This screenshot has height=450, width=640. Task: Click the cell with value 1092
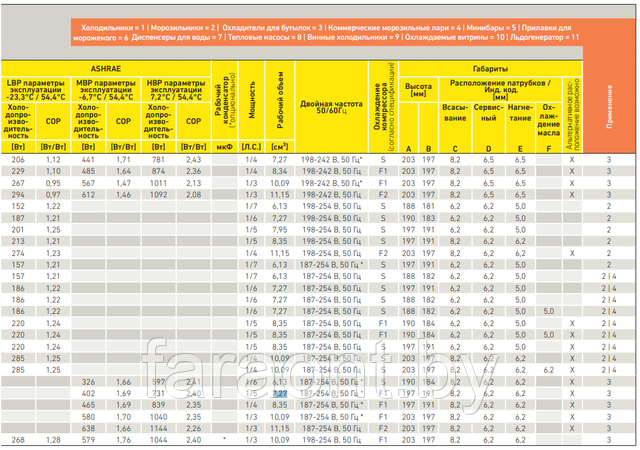pos(158,194)
